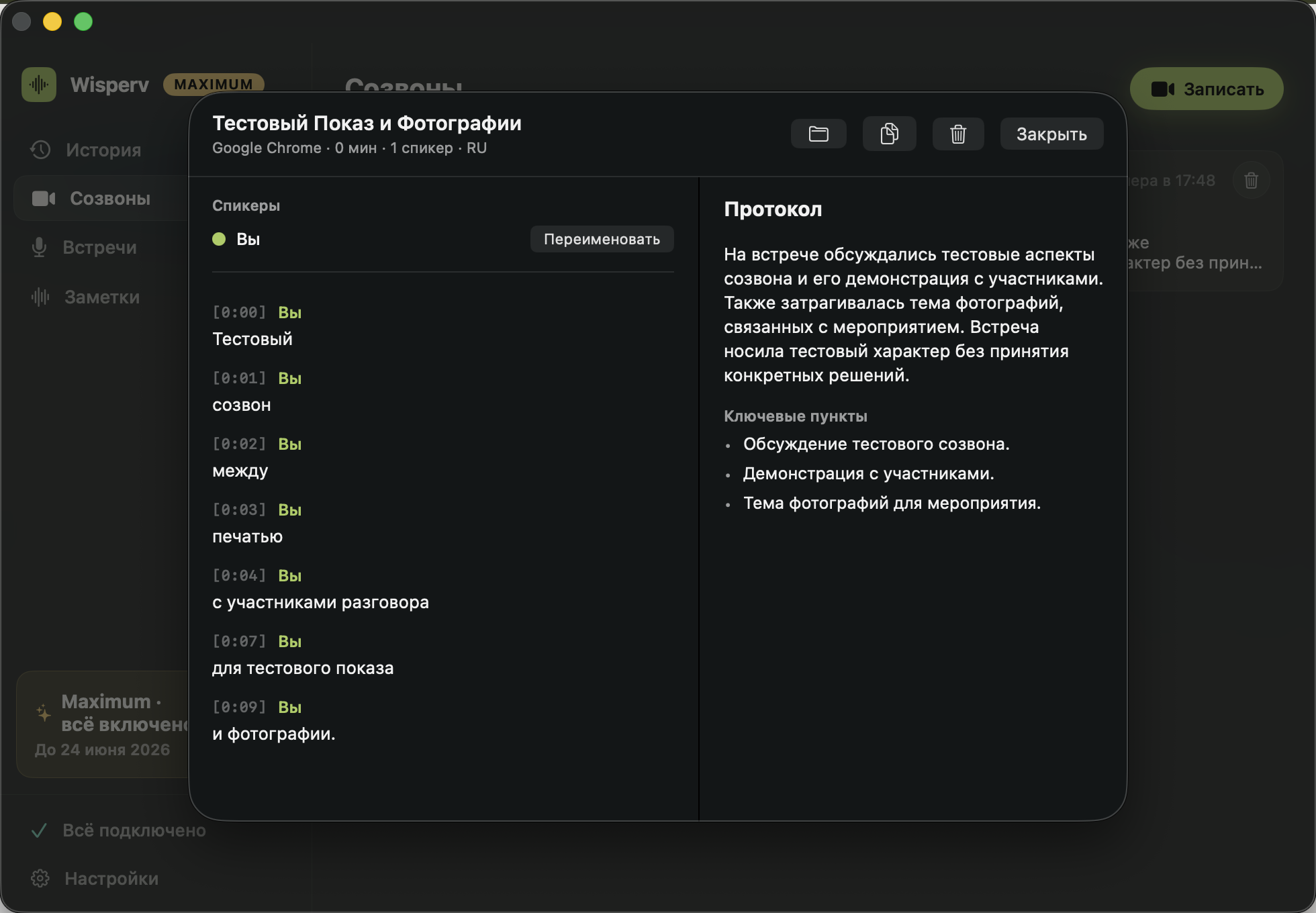Copy transcript with the documents icon
1316x913 pixels.
tap(889, 134)
